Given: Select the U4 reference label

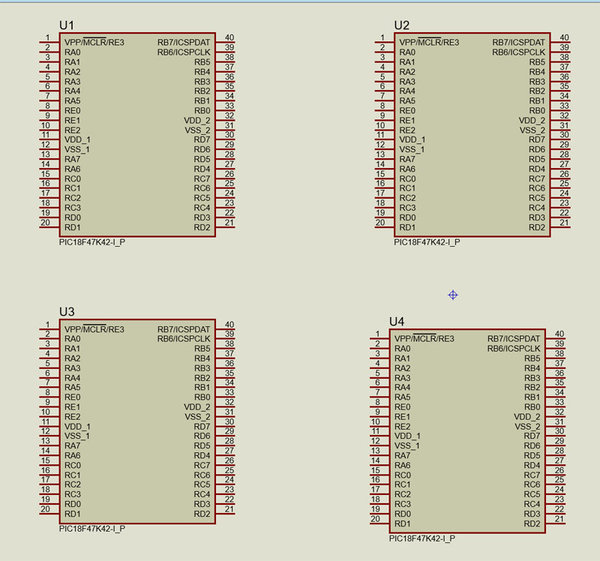Looking at the screenshot, I should [397, 321].
